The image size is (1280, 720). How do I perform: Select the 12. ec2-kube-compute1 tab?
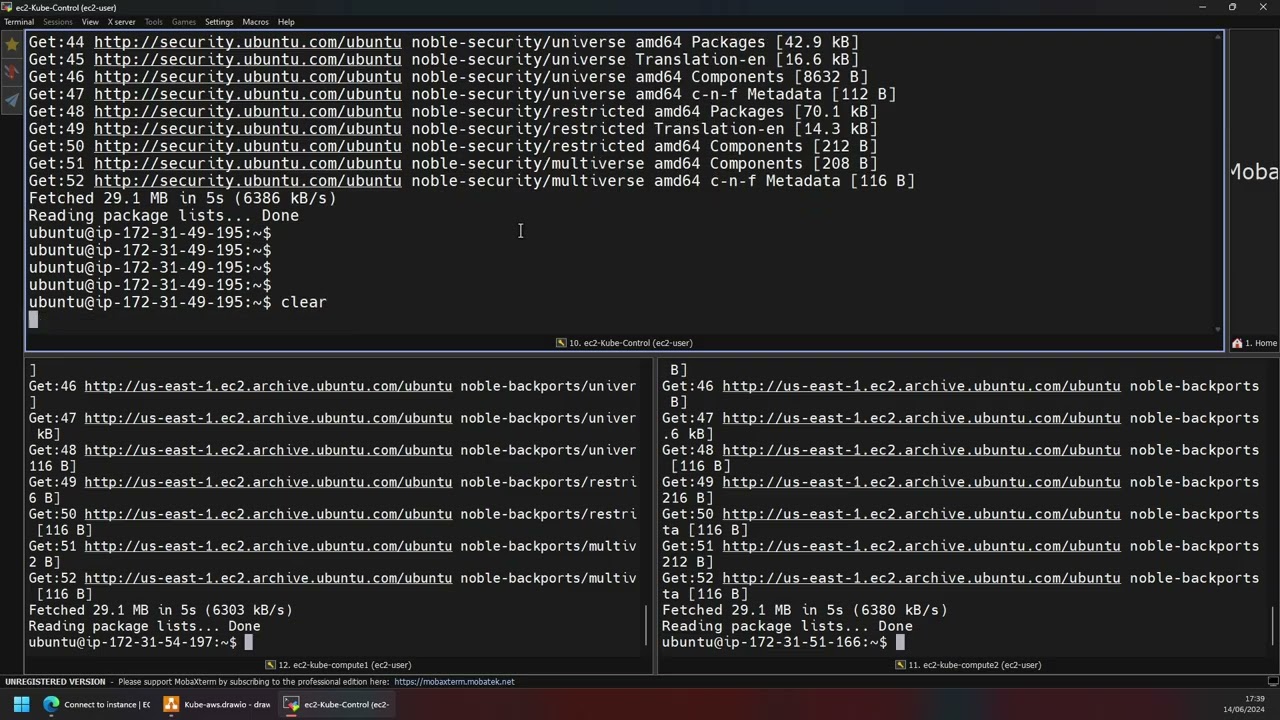click(x=338, y=665)
